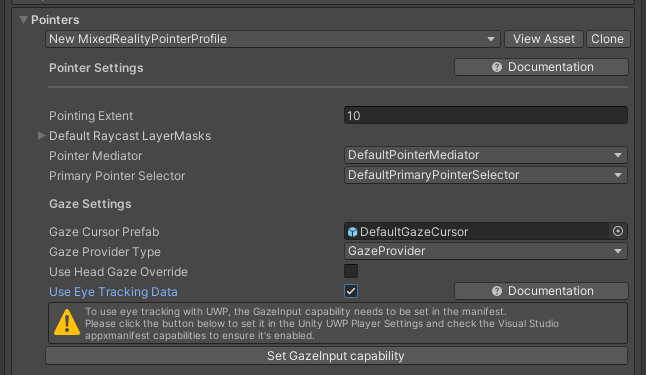Click the object picker circle for Gaze Cursor Prefab
The width and height of the screenshot is (646, 375).
tap(618, 231)
